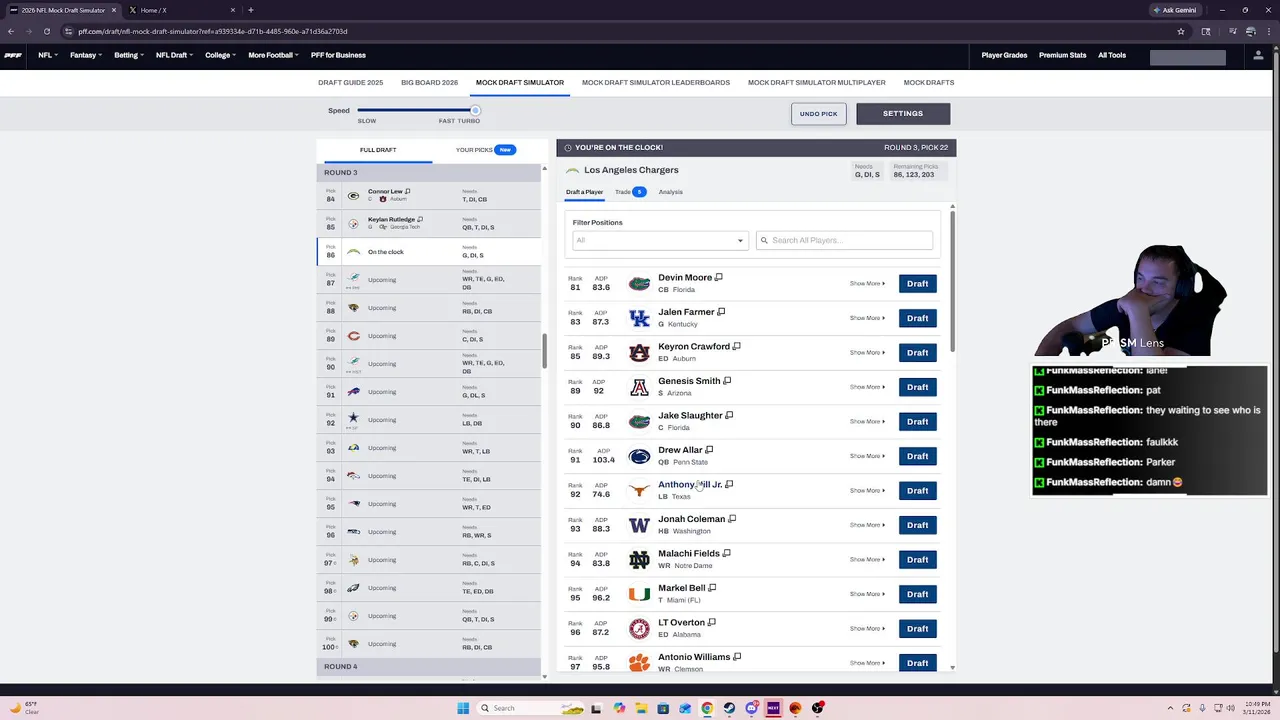
Task: Expand Show More for LT Overton
Action: click(x=867, y=629)
